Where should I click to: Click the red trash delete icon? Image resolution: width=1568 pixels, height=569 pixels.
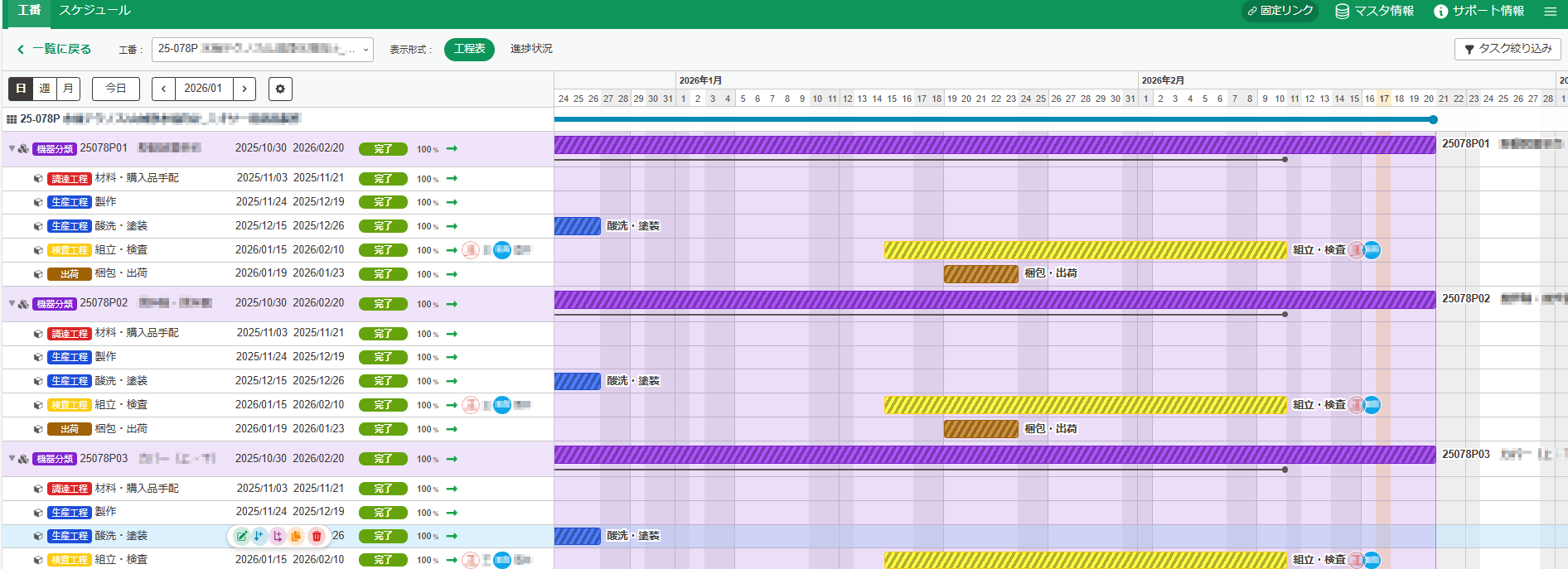pyautogui.click(x=316, y=536)
